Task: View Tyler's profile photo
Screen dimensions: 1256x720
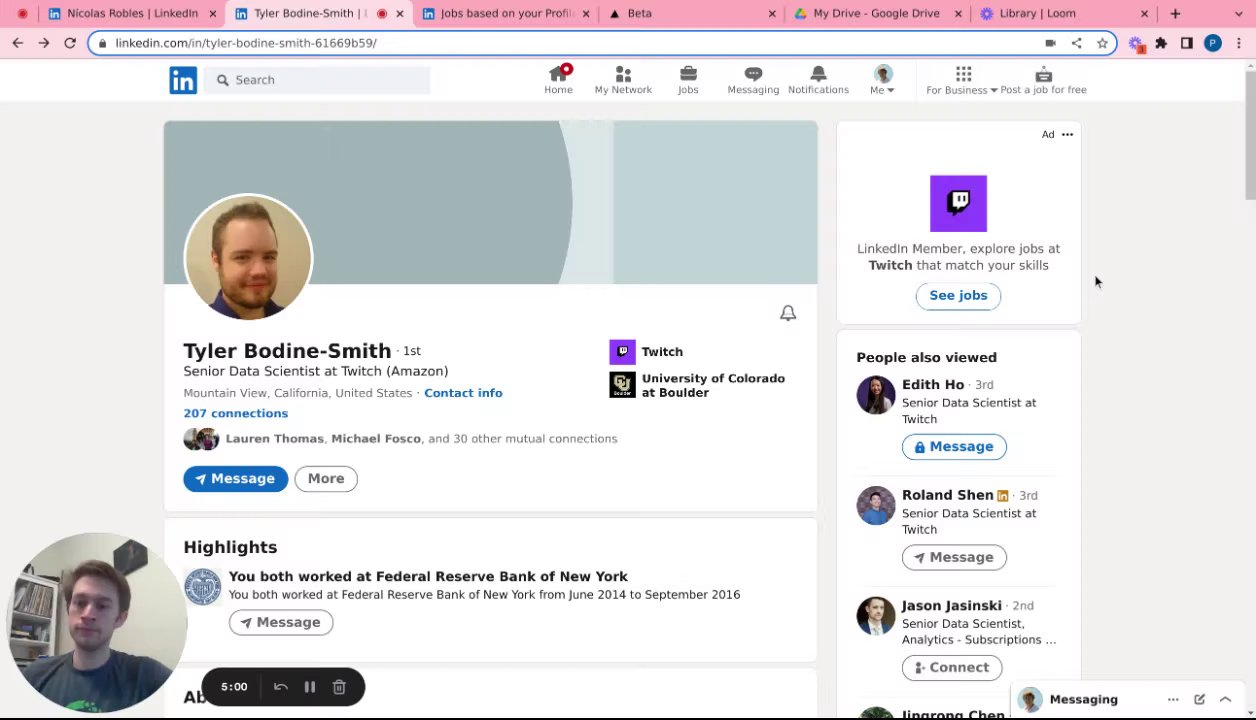Action: (x=248, y=257)
